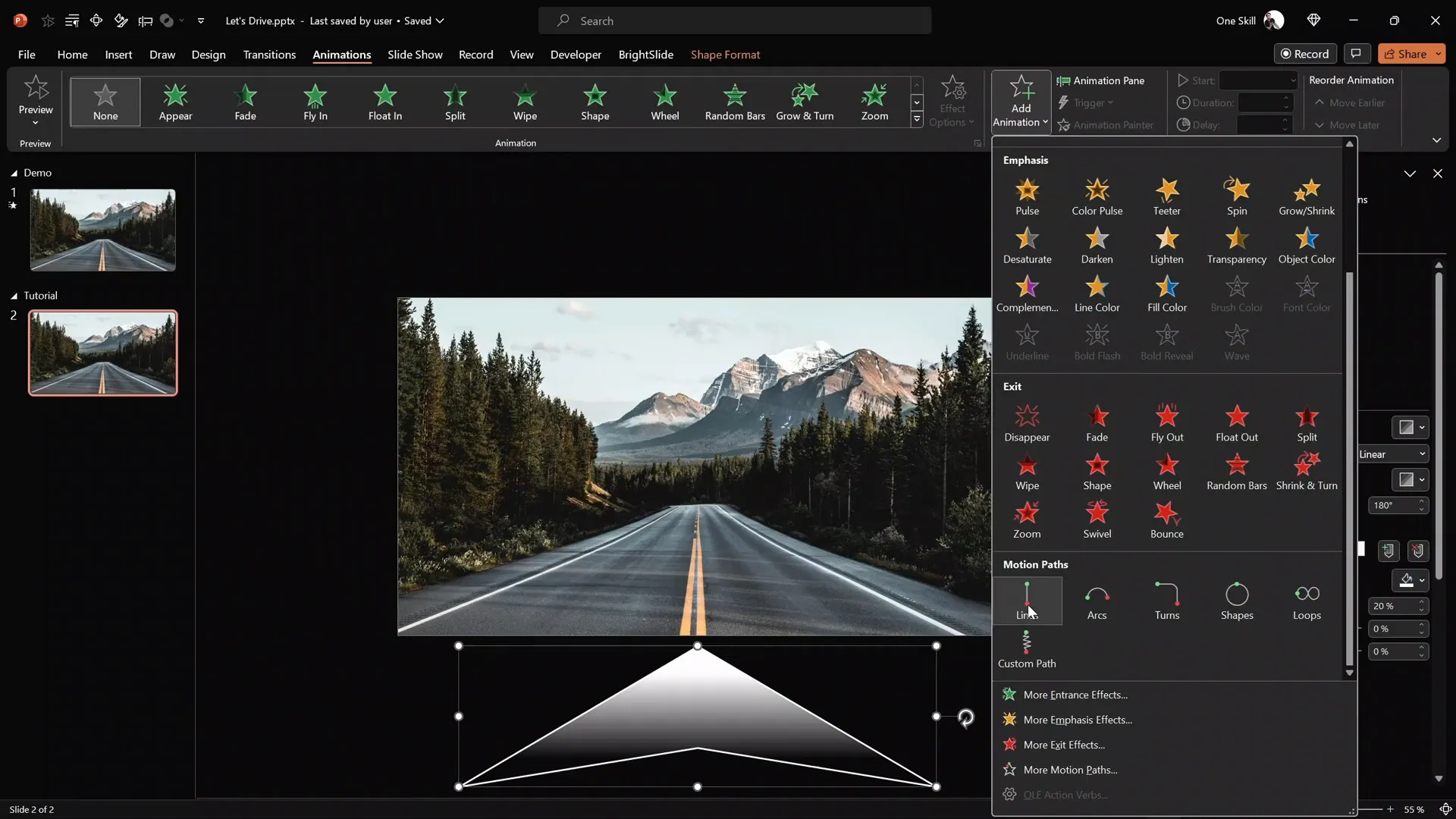Screen dimensions: 1456x819
Task: Apply the Float Out exit animation
Action: click(x=1236, y=423)
